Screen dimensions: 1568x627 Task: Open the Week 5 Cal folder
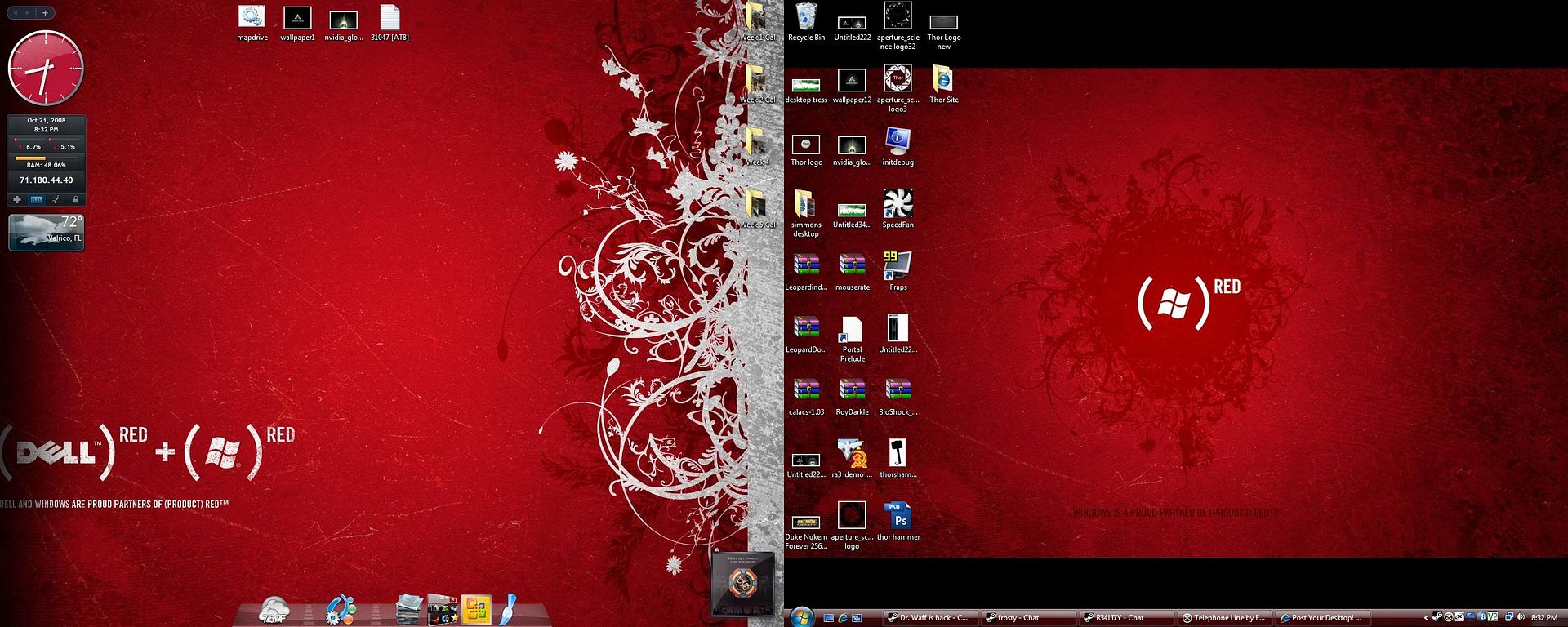tap(757, 209)
